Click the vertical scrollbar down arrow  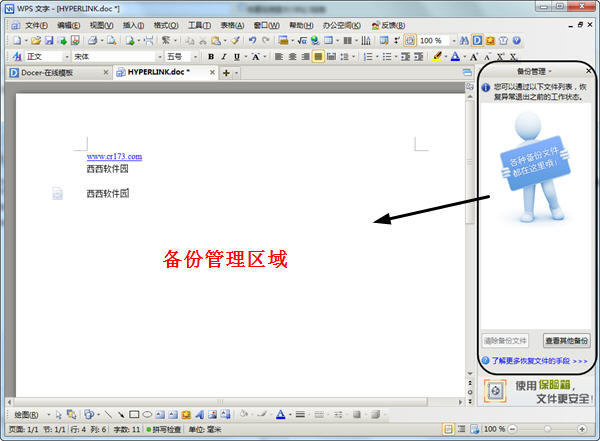click(x=470, y=373)
